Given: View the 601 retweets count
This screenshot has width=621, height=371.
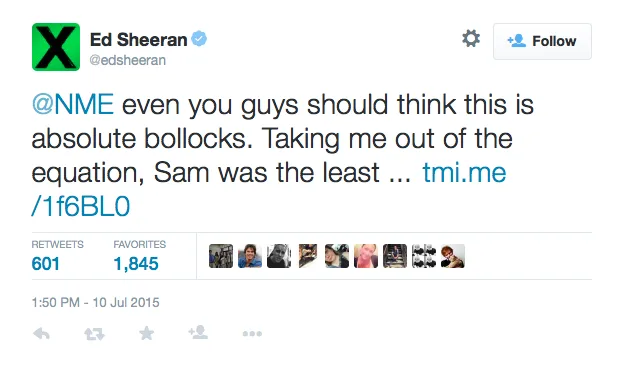Looking at the screenshot, I should [x=46, y=264].
